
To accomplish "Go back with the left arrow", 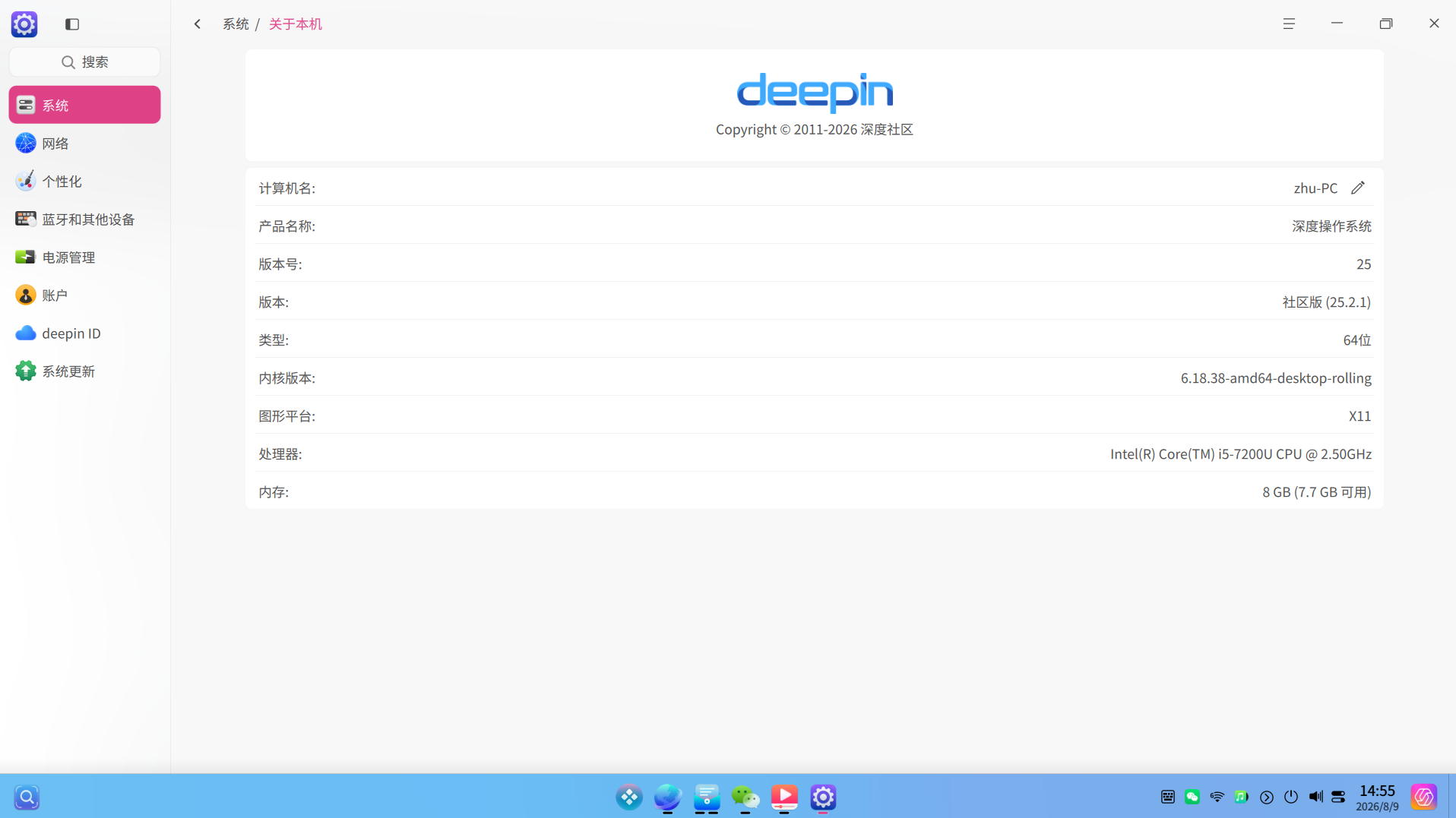I will (198, 24).
